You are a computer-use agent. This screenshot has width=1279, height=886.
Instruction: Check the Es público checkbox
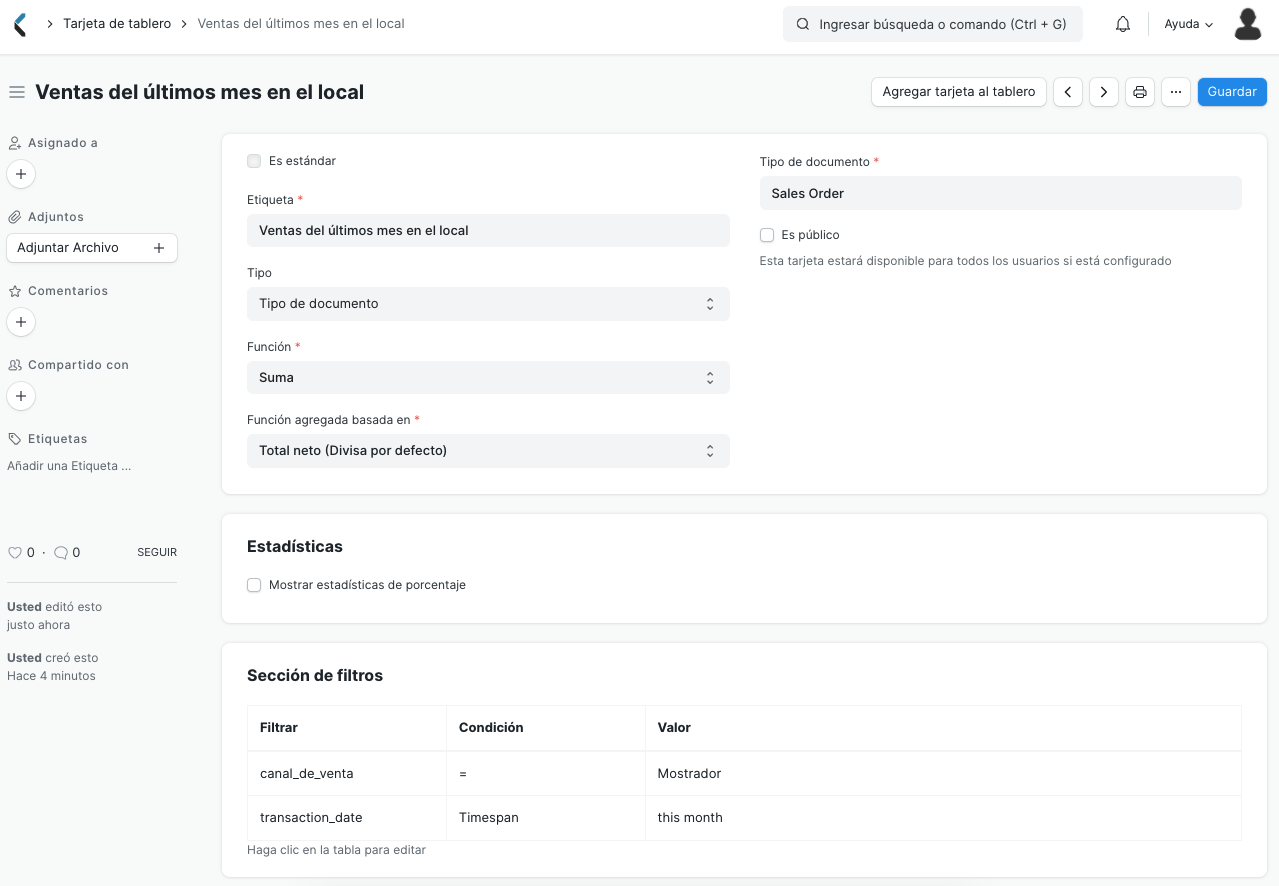point(767,235)
